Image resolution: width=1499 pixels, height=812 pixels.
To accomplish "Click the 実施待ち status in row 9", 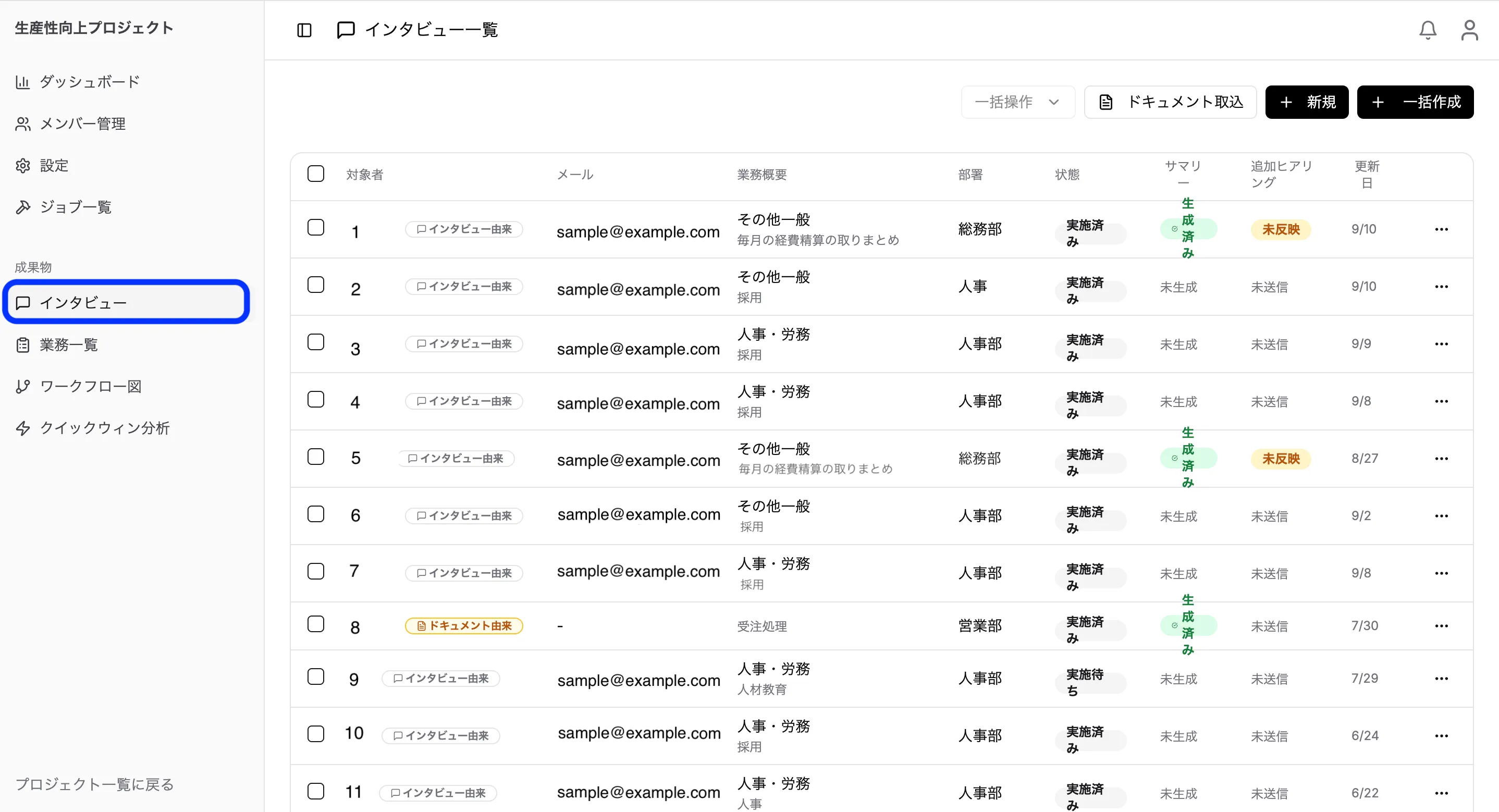I will coord(1090,683).
